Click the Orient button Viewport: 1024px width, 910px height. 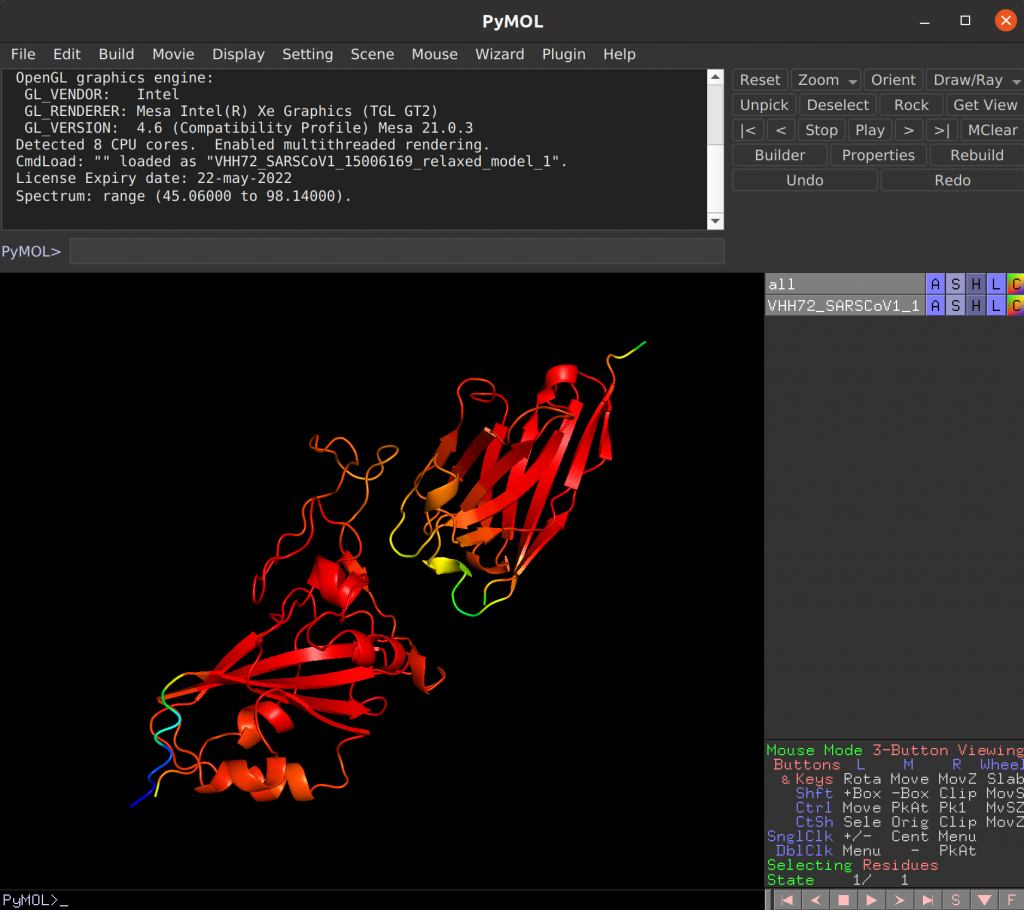(x=893, y=80)
